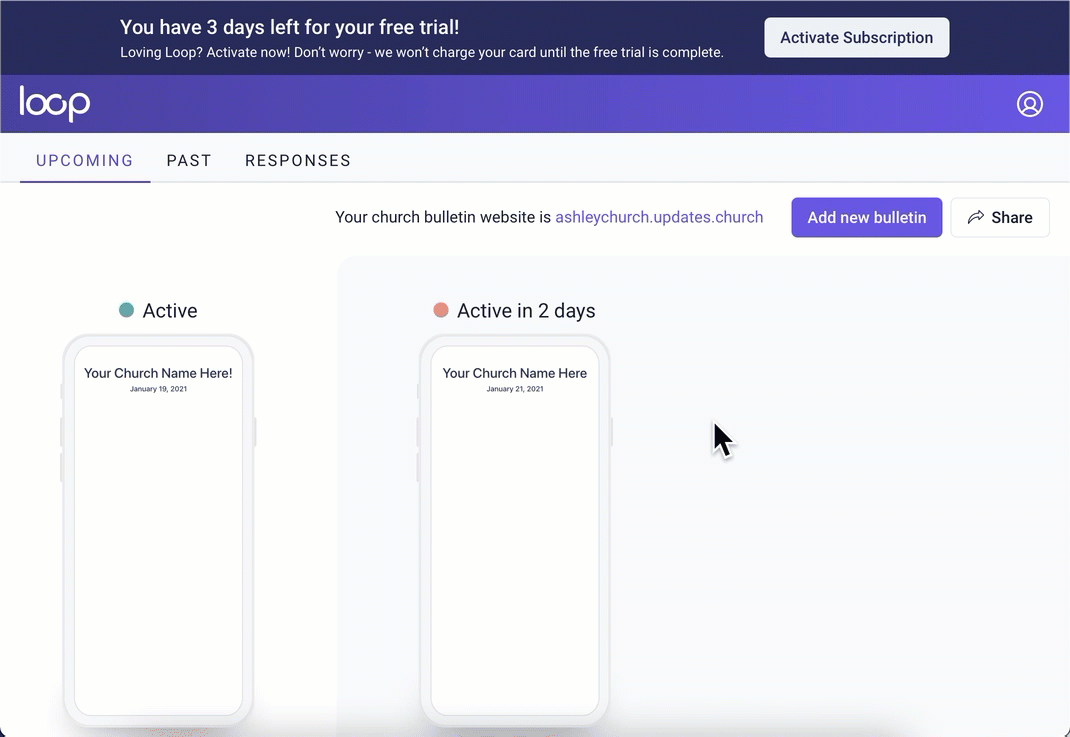Click the Loop logo

(x=55, y=104)
